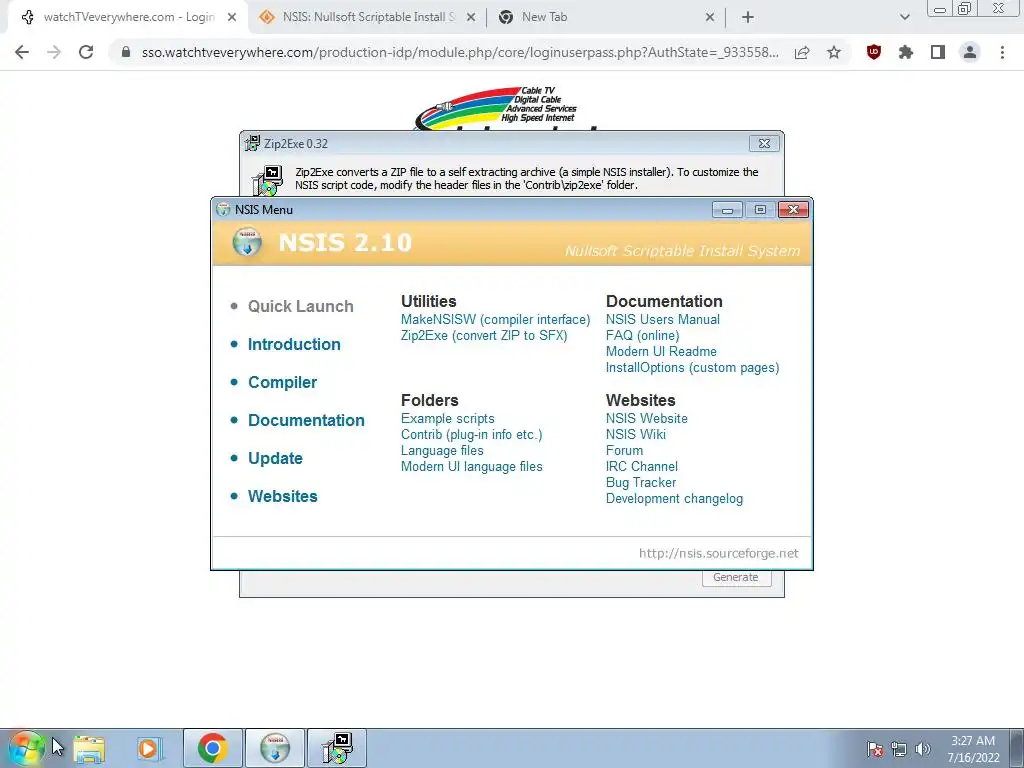This screenshot has width=1024, height=768.
Task: Open the Example scripts folder
Action: coord(447,419)
